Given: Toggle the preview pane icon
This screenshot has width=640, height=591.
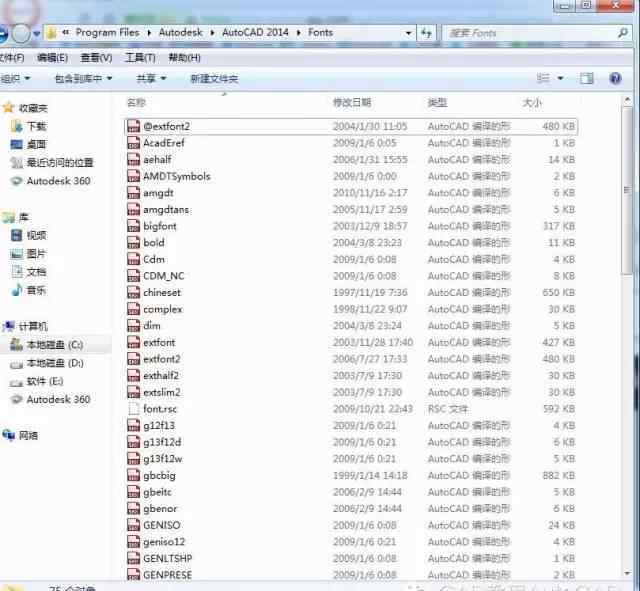Looking at the screenshot, I should (587, 78).
